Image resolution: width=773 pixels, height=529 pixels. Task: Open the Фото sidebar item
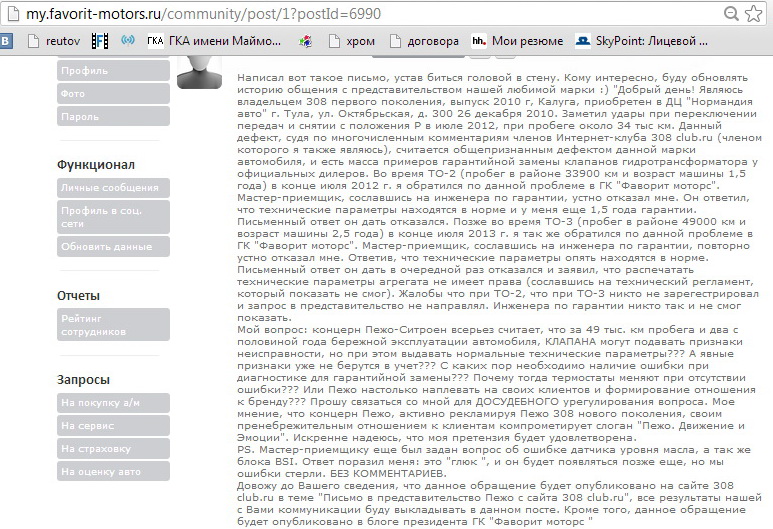click(113, 94)
